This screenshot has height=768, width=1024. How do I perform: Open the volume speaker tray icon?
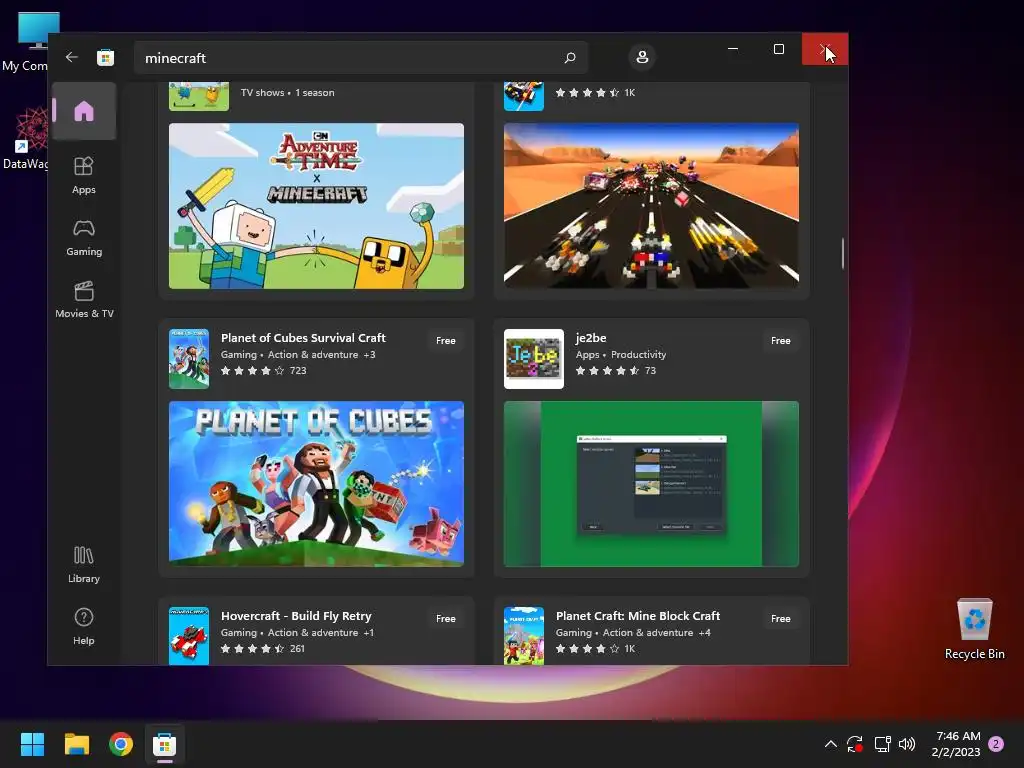(x=907, y=744)
